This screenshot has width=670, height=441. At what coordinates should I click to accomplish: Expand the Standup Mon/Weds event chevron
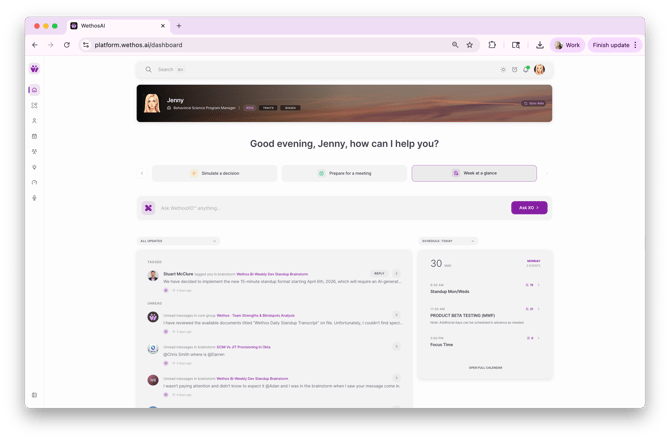point(538,285)
